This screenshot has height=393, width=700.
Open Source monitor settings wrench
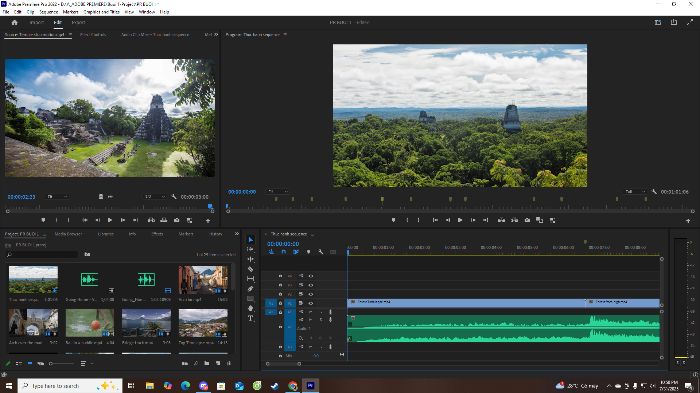coord(174,196)
